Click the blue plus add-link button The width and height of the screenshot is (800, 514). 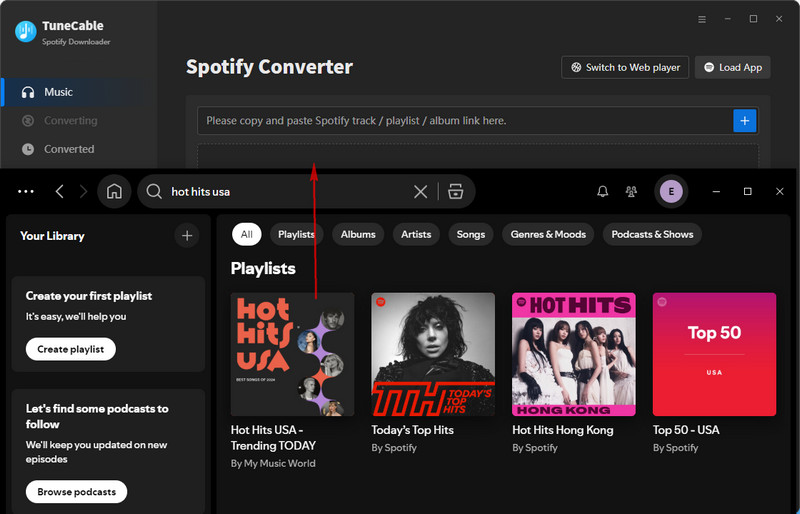click(x=745, y=120)
